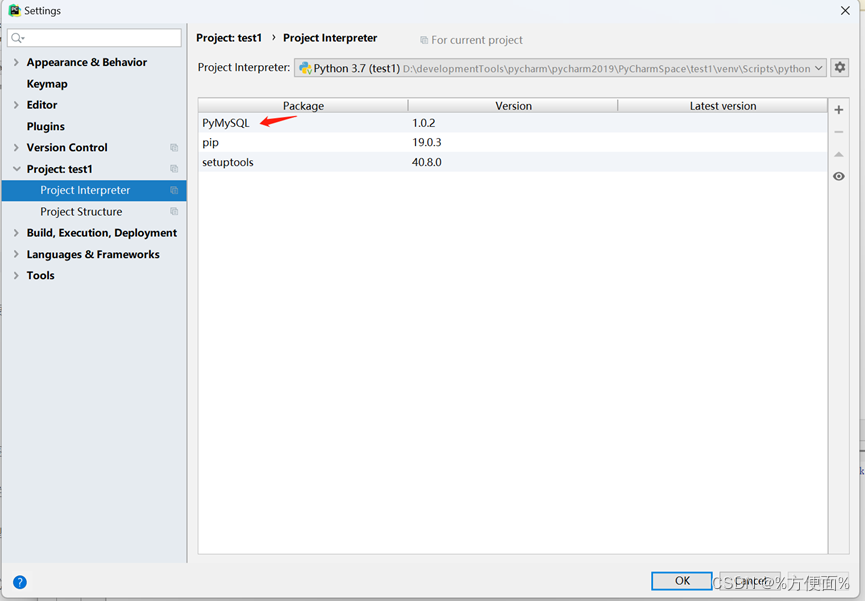Select Project Structure tree item
This screenshot has width=865, height=601.
tap(81, 211)
